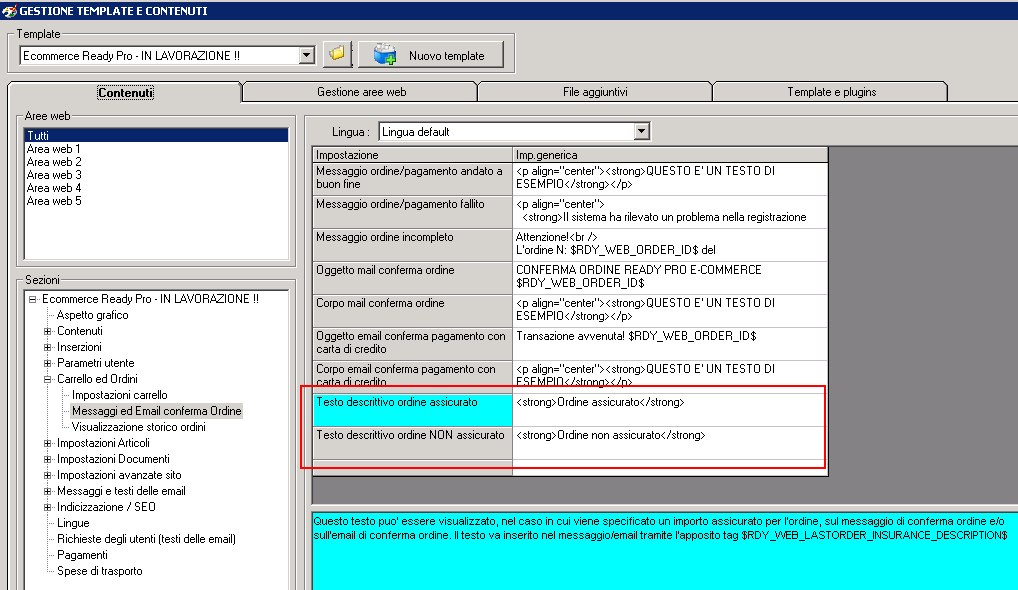Viewport: 1018px width, 590px height.
Task: Select row Messaggio ordine incompleto
Action: coord(413,244)
